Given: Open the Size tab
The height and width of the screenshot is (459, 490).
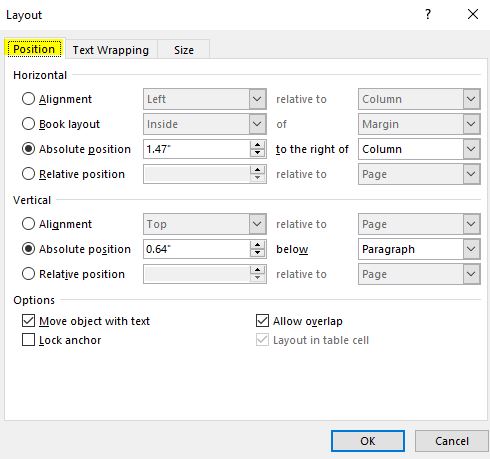Looking at the screenshot, I should [184, 50].
